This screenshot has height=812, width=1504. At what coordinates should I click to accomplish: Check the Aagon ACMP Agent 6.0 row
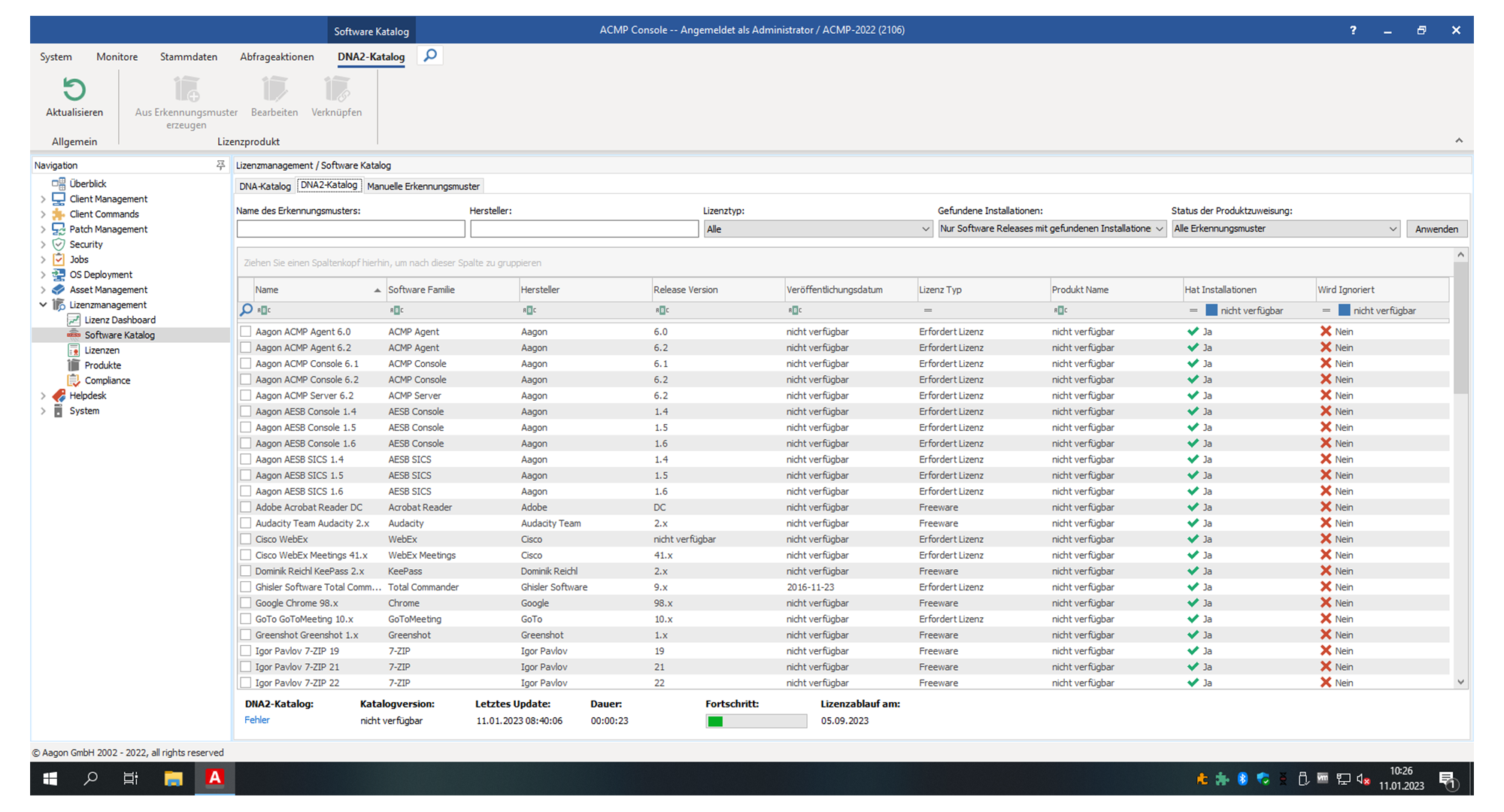tap(245, 332)
